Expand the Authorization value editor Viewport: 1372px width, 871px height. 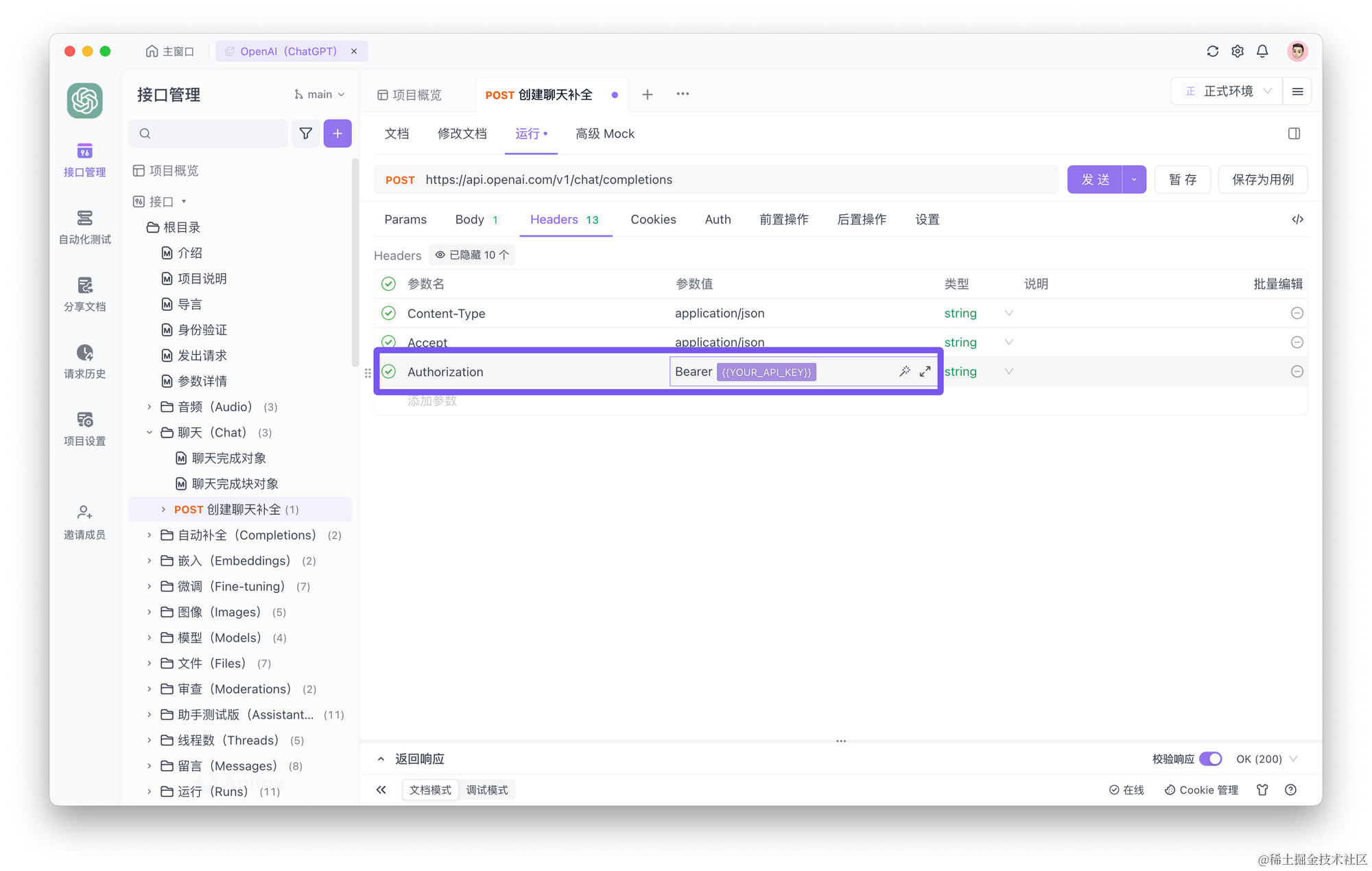click(925, 371)
